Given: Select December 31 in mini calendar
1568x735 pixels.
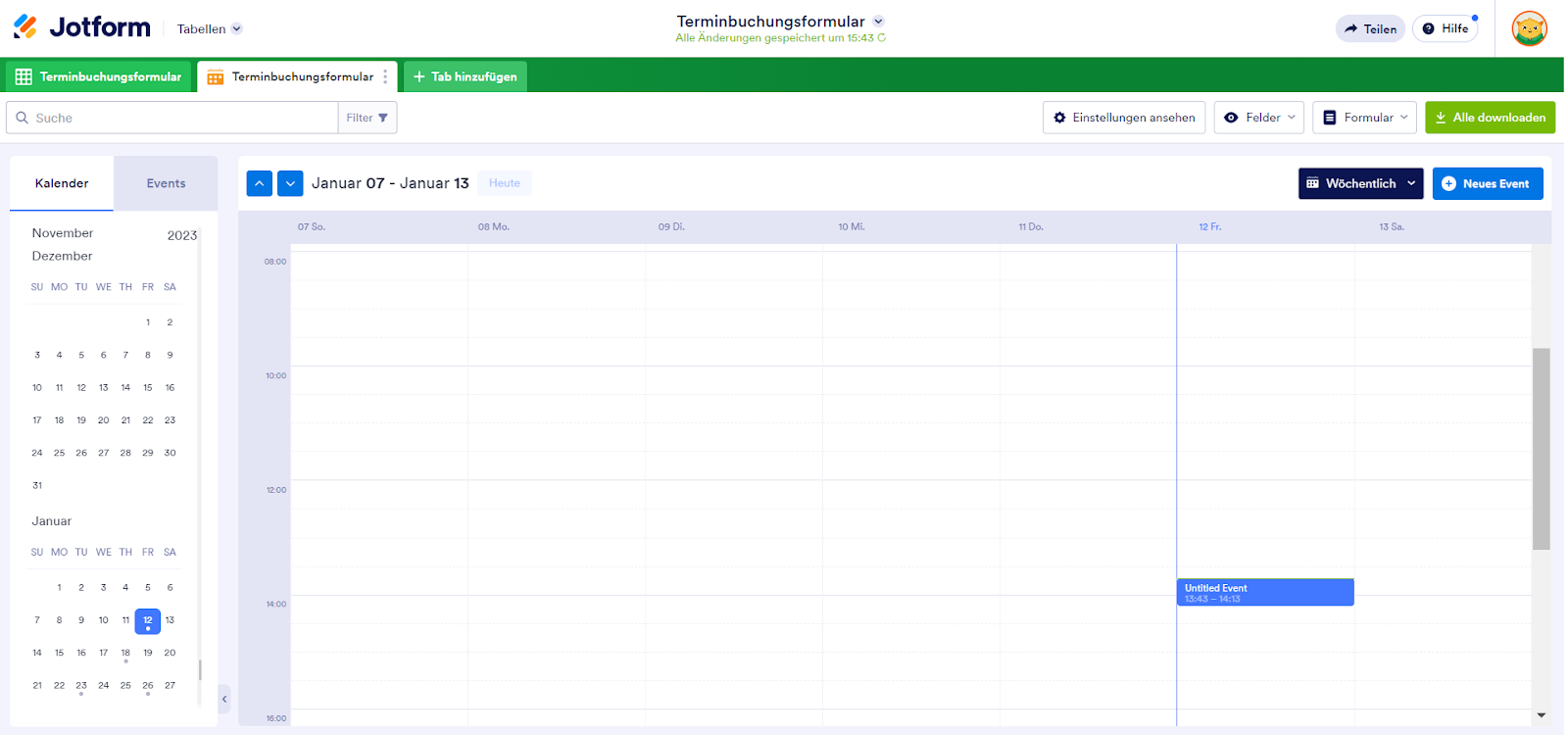Looking at the screenshot, I should click(x=37, y=485).
